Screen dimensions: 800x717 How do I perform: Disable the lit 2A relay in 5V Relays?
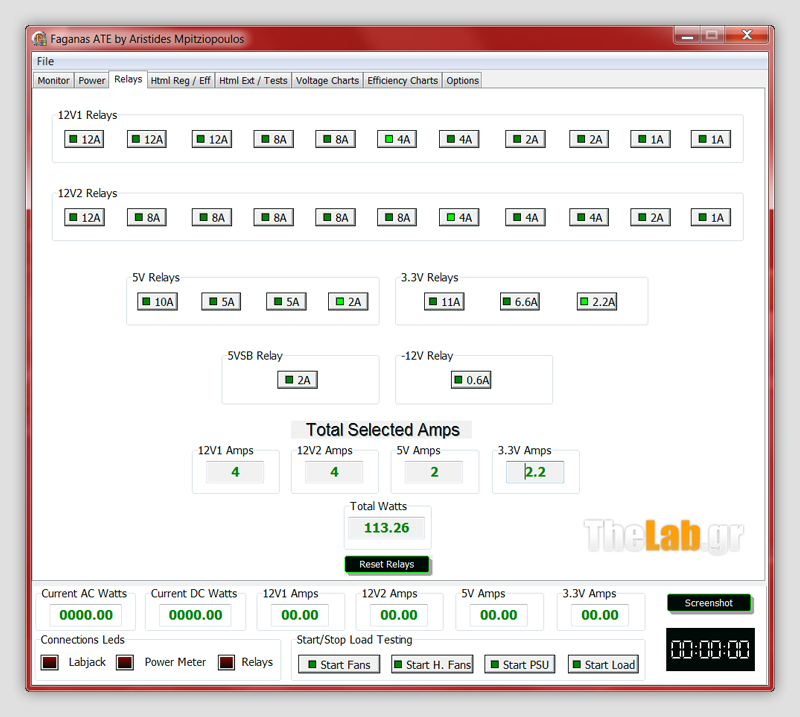pyautogui.click(x=348, y=302)
